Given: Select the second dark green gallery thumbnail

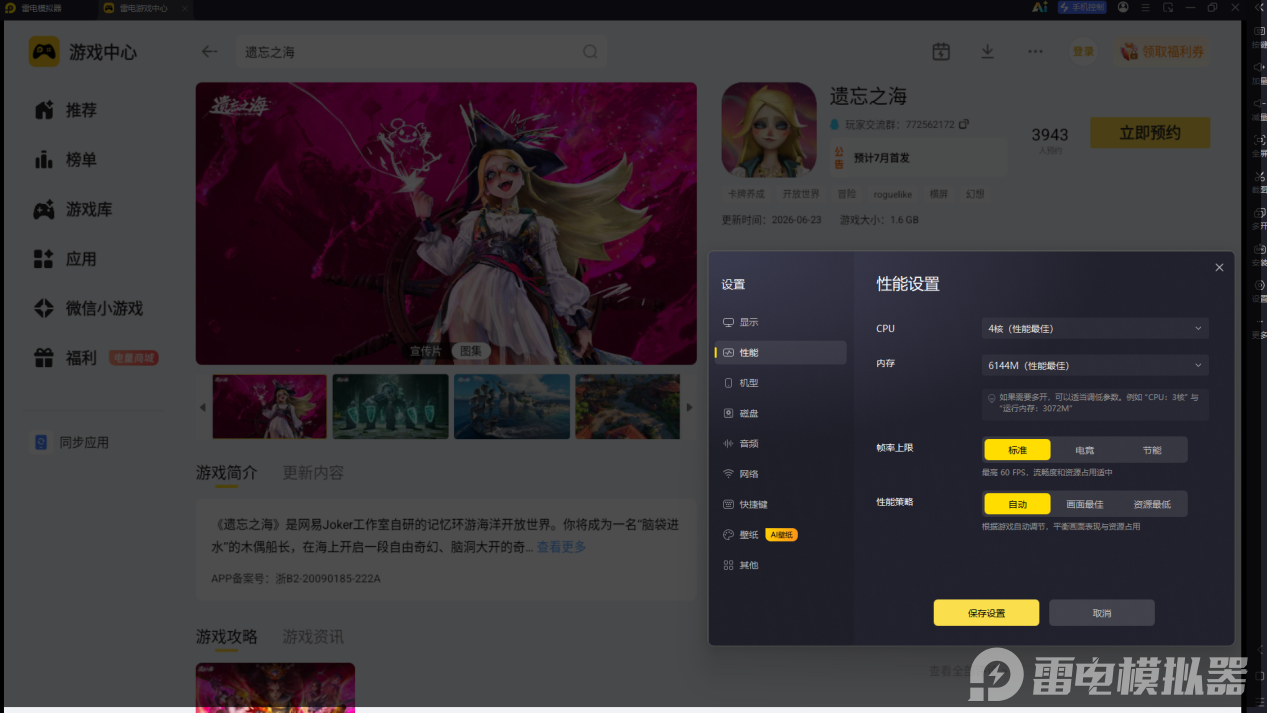Looking at the screenshot, I should coord(391,407).
